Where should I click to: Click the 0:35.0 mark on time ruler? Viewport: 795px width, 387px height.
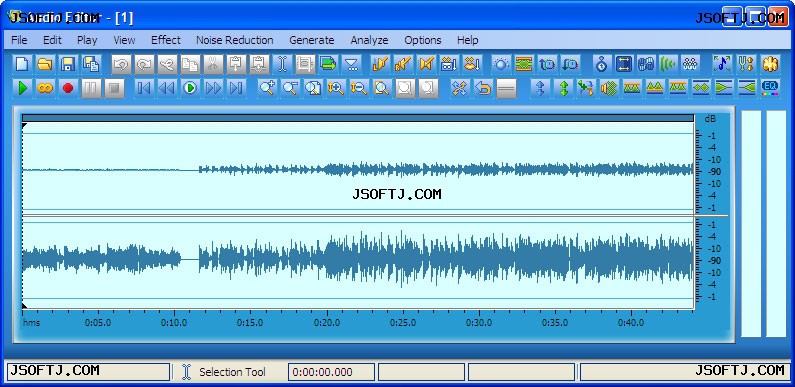555,323
